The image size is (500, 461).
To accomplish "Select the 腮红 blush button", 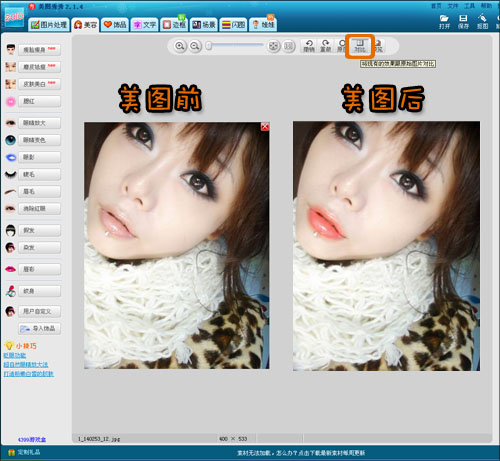I will [x=40, y=101].
